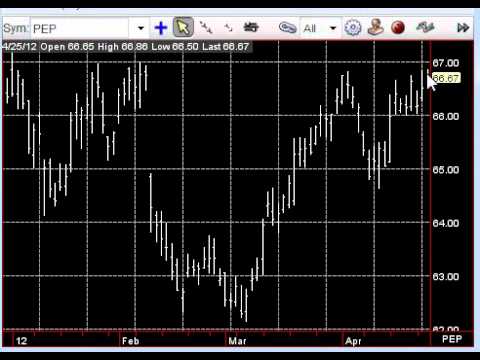The image size is (480, 360).
Task: Click the rubber stamp icon
Action: pyautogui.click(x=376, y=27)
